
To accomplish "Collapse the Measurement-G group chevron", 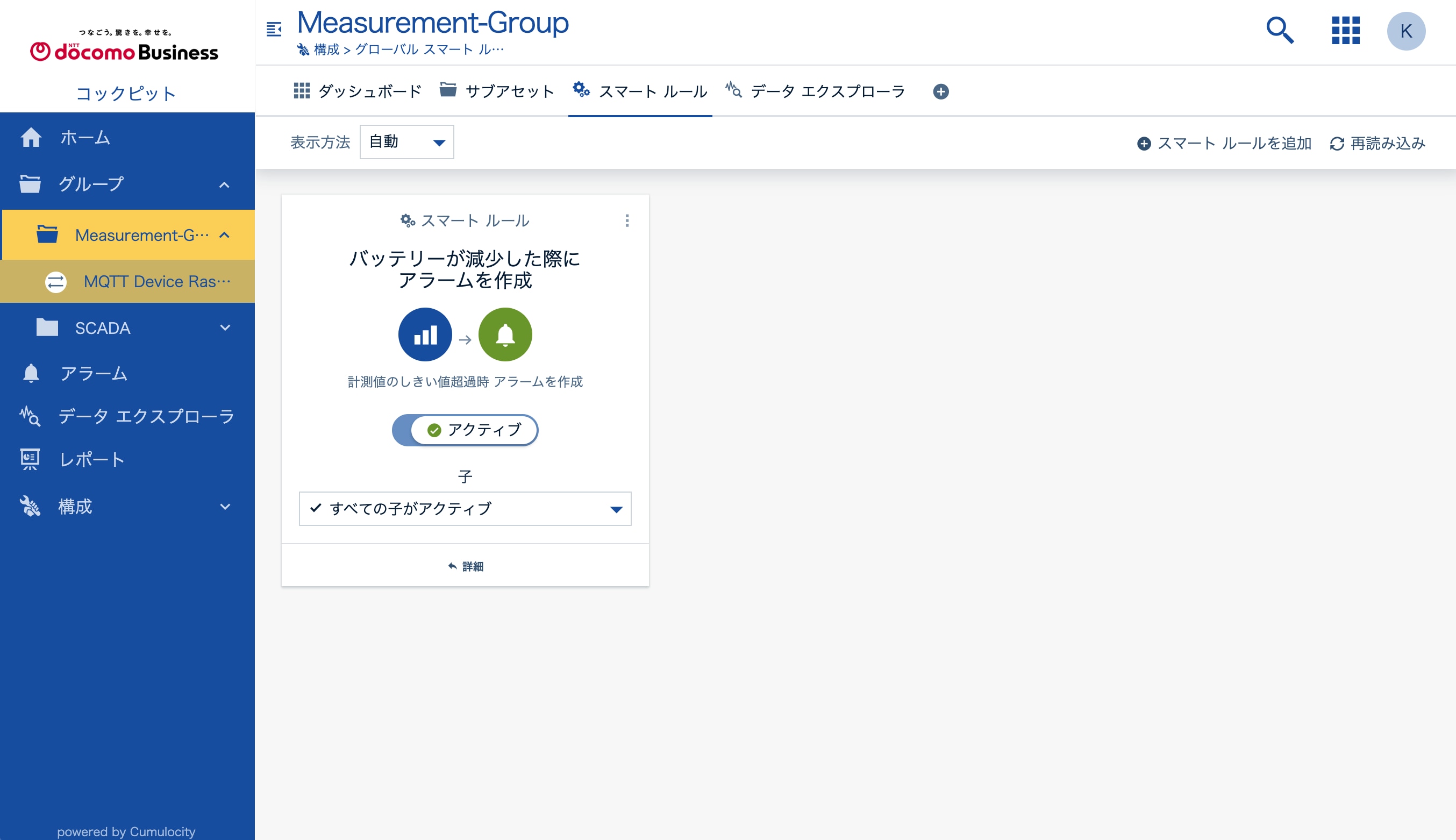I will pyautogui.click(x=224, y=235).
